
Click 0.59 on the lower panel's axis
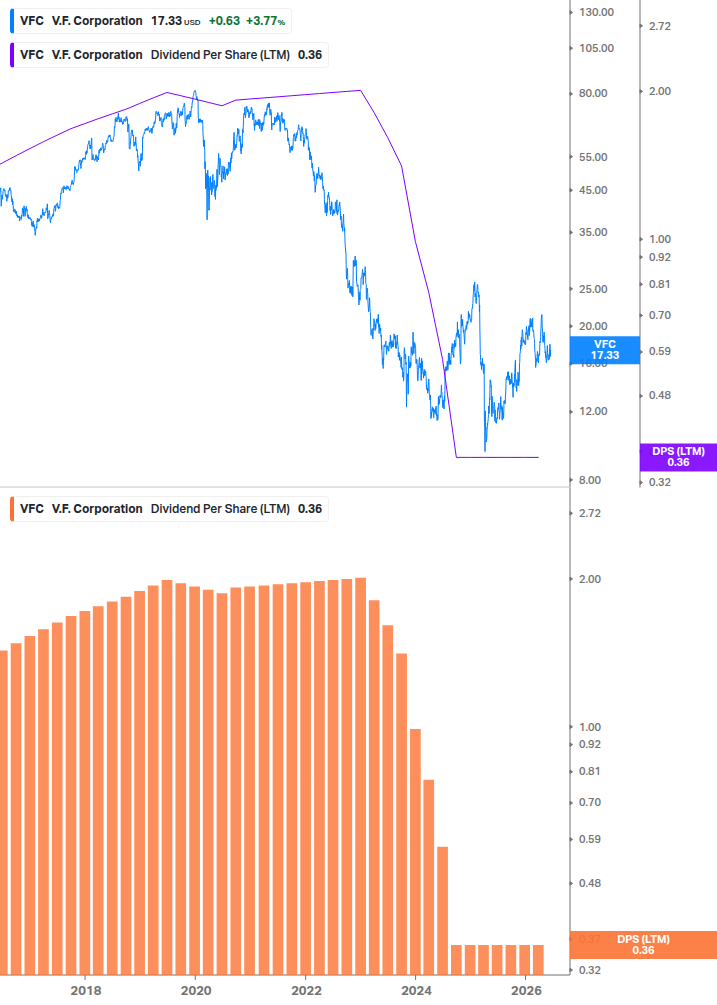tap(590, 840)
